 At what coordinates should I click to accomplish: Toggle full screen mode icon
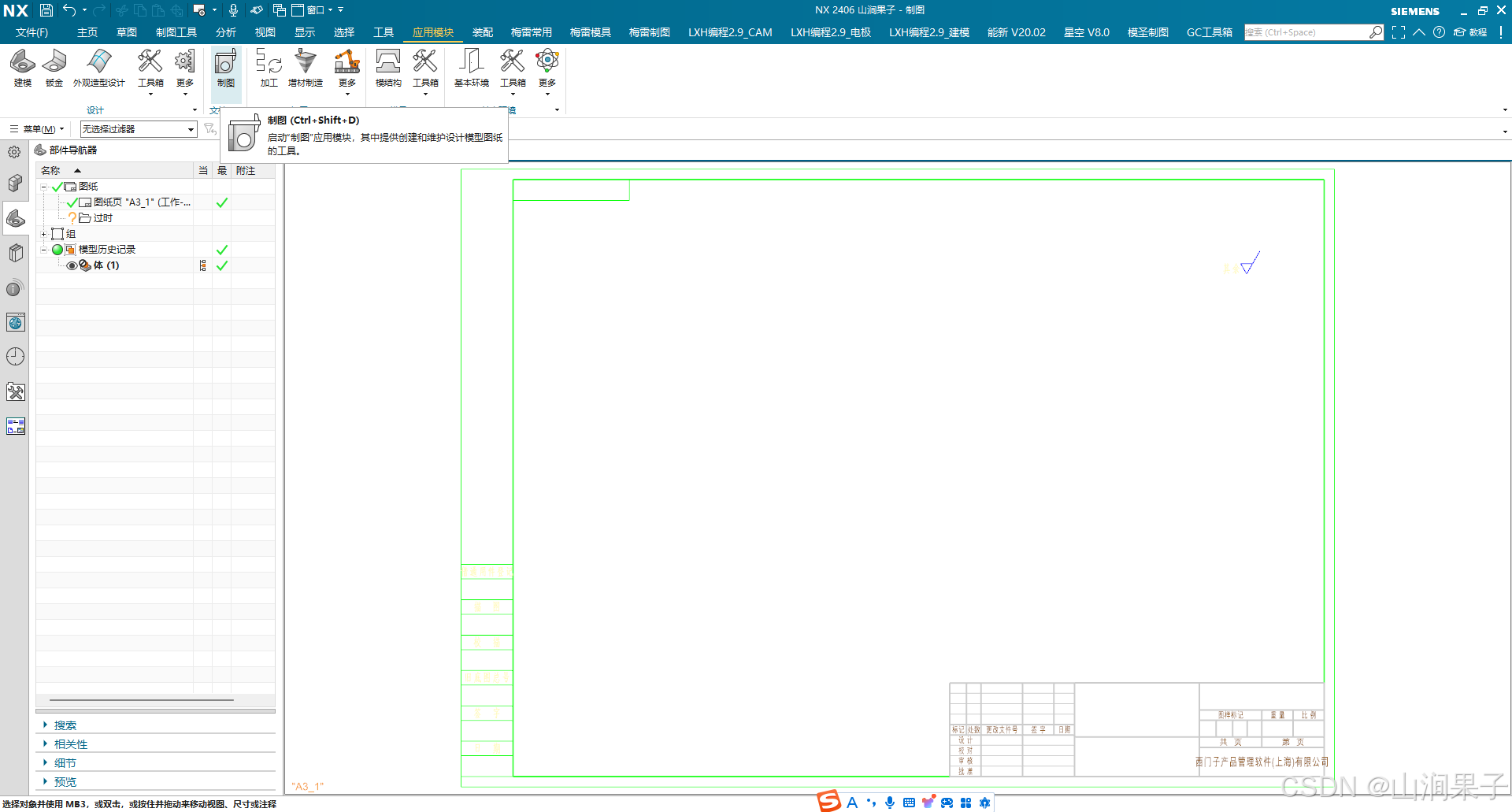1399,32
